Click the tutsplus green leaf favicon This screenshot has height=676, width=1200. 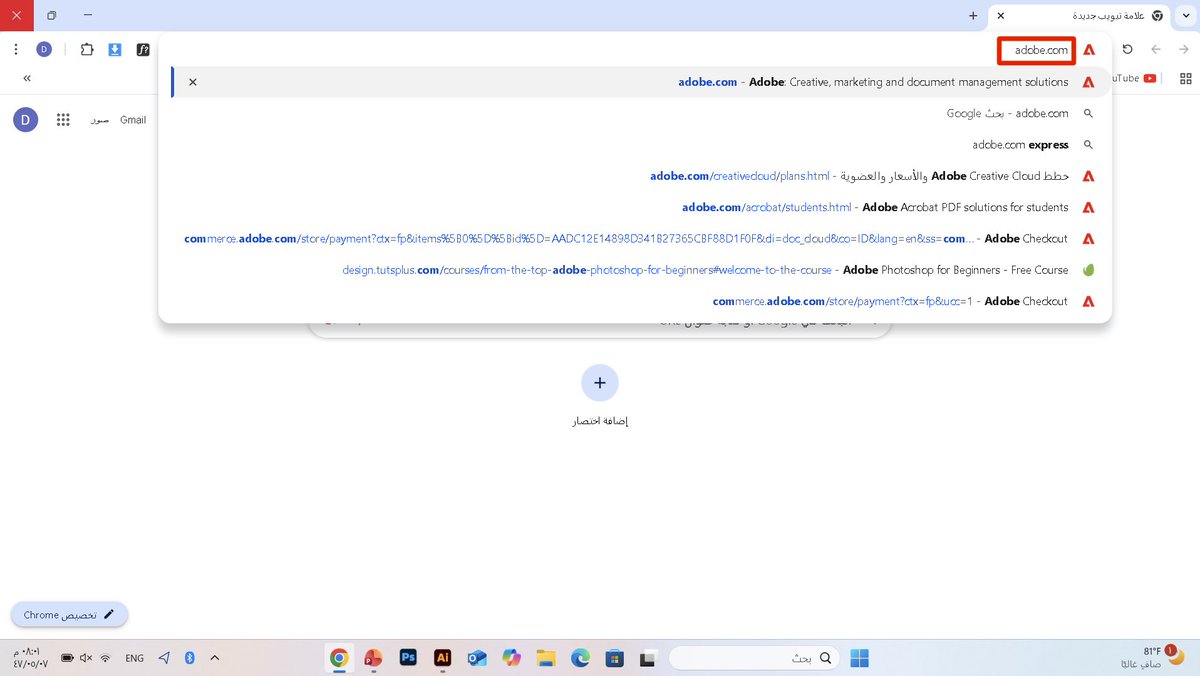(x=1089, y=270)
